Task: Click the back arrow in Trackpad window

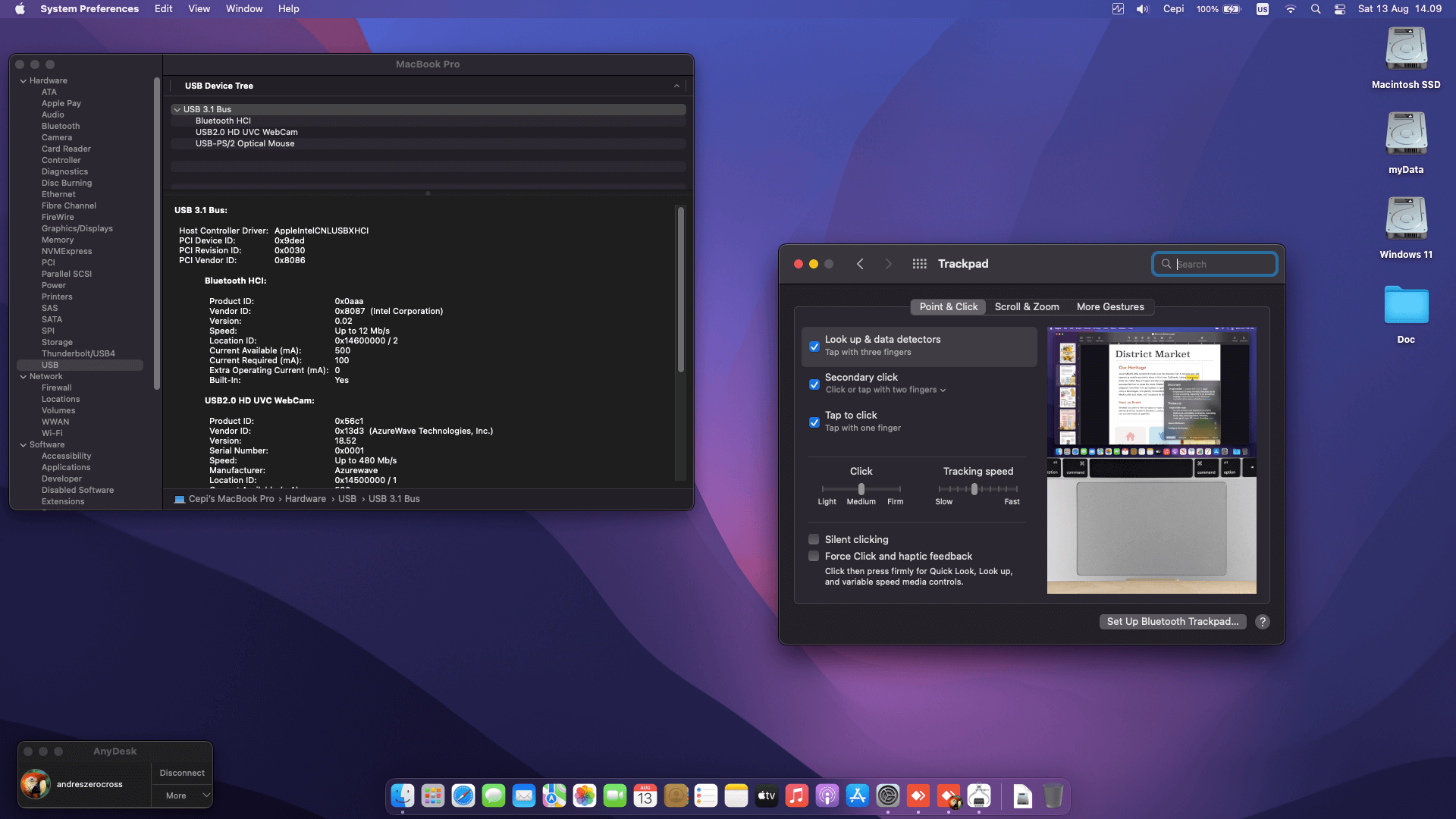Action: click(x=860, y=263)
